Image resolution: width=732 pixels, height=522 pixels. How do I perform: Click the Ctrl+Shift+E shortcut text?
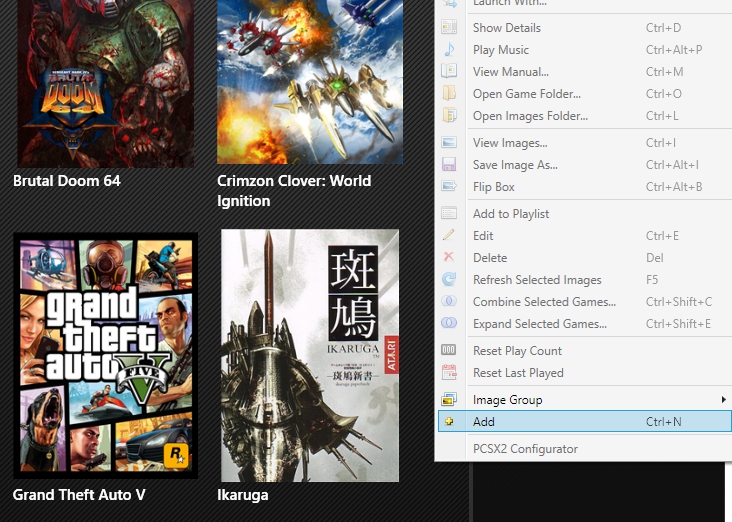(678, 324)
